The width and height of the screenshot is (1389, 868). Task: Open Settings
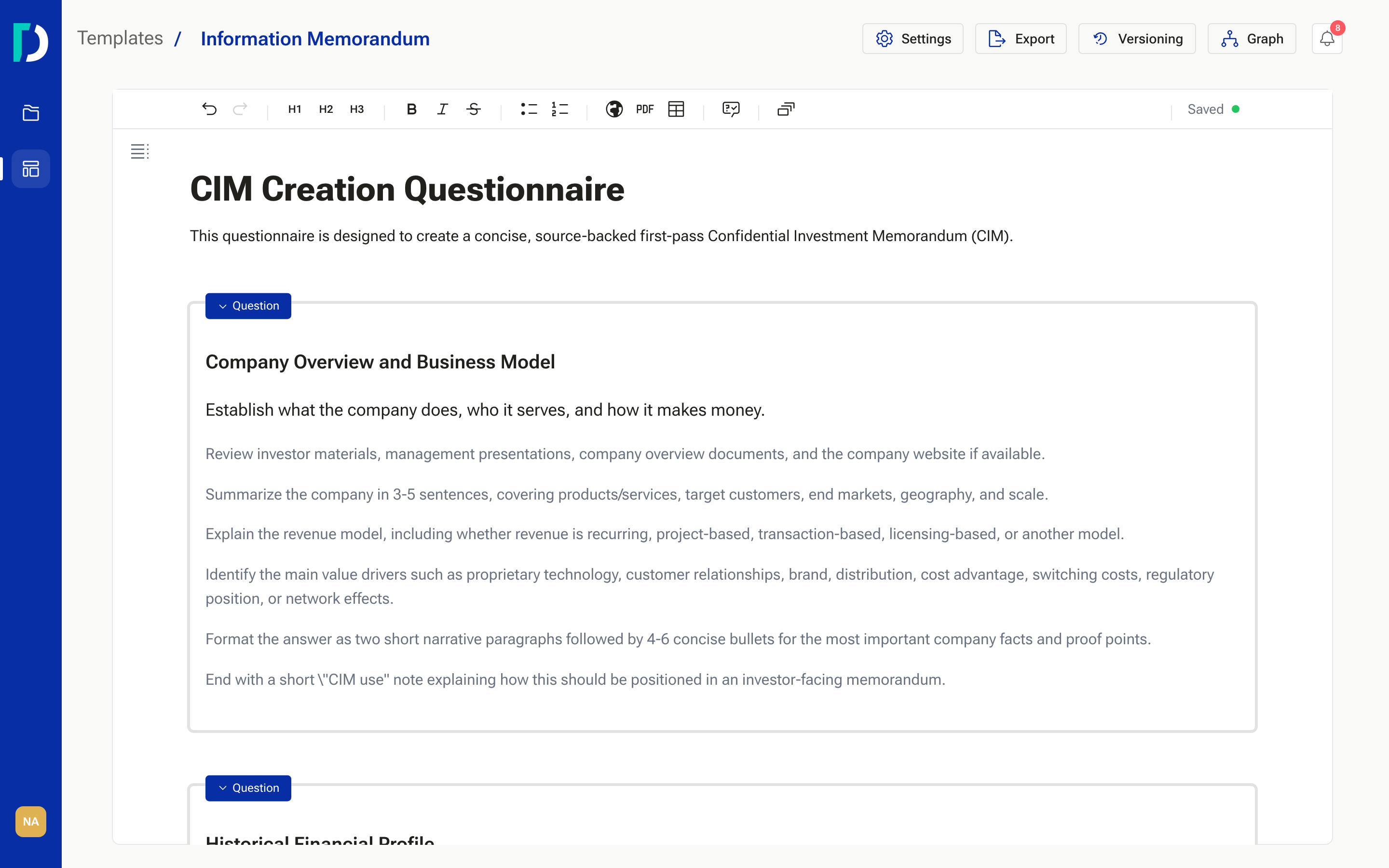912,39
